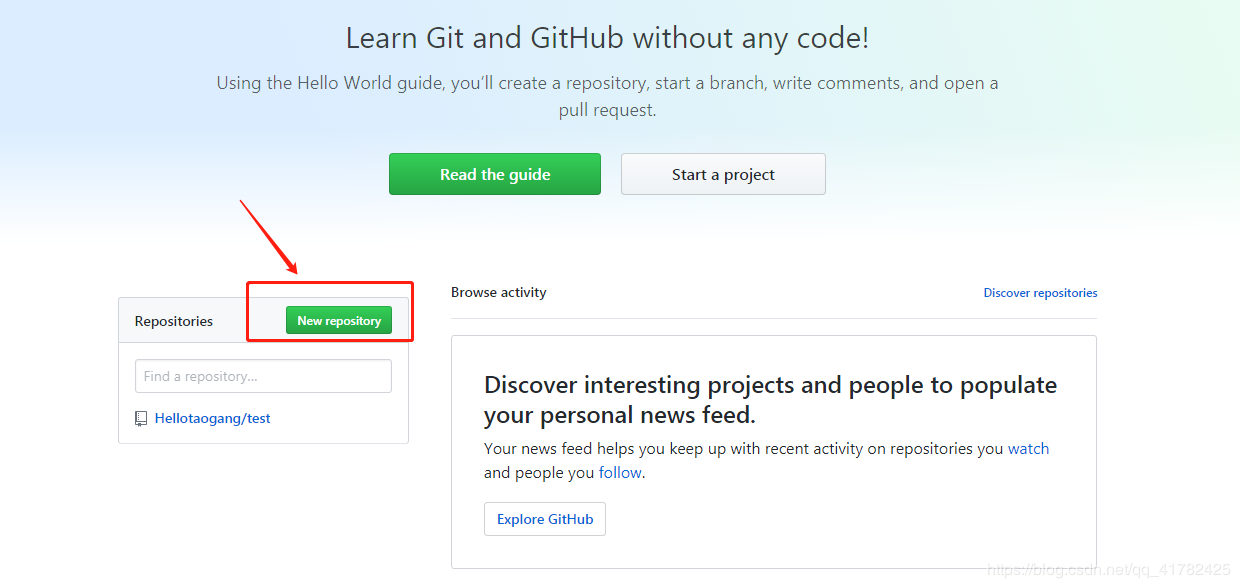Viewport: 1240px width, 588px height.
Task: Click the Read the guide button
Action: coord(495,174)
